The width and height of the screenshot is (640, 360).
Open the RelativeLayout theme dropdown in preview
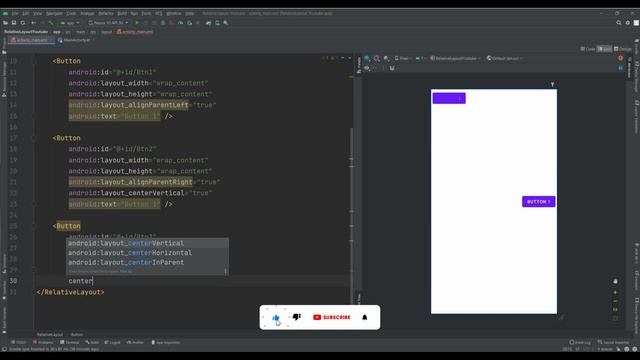[x=455, y=58]
